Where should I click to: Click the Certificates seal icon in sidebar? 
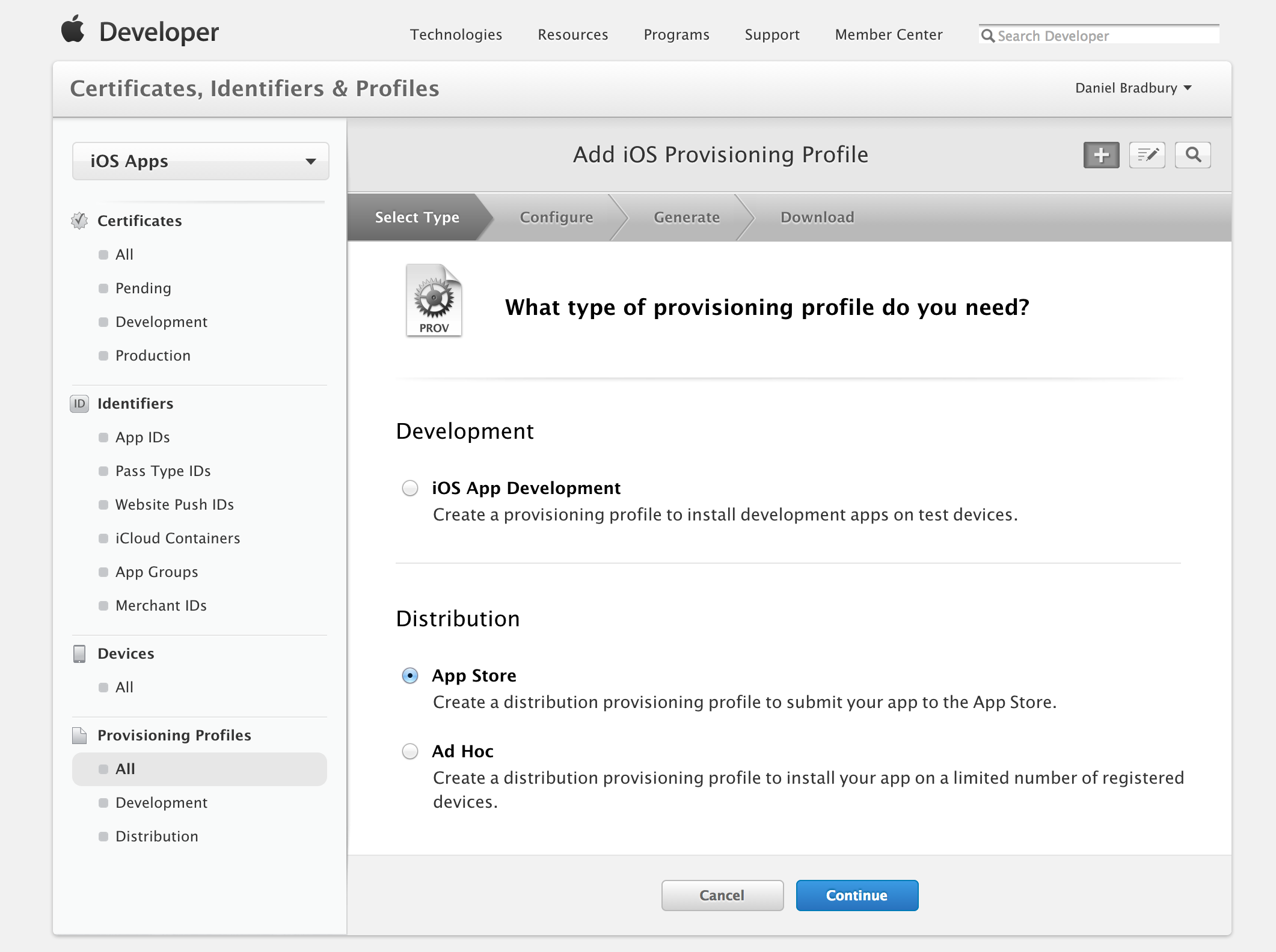[x=79, y=221]
